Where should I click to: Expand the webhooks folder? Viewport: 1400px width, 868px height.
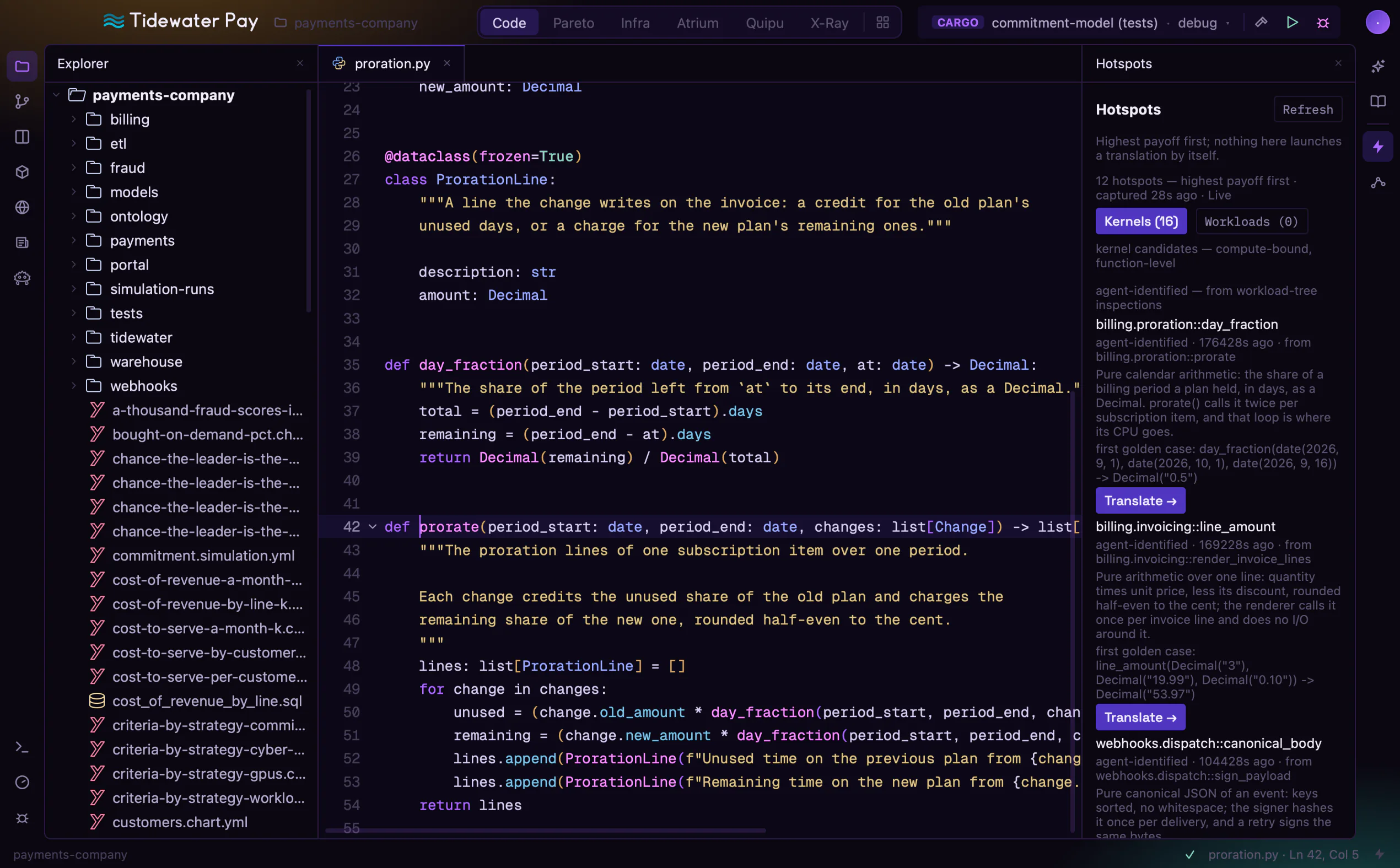[73, 386]
